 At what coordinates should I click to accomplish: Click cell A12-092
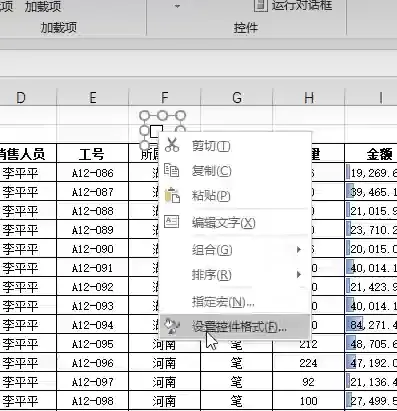tap(93, 287)
